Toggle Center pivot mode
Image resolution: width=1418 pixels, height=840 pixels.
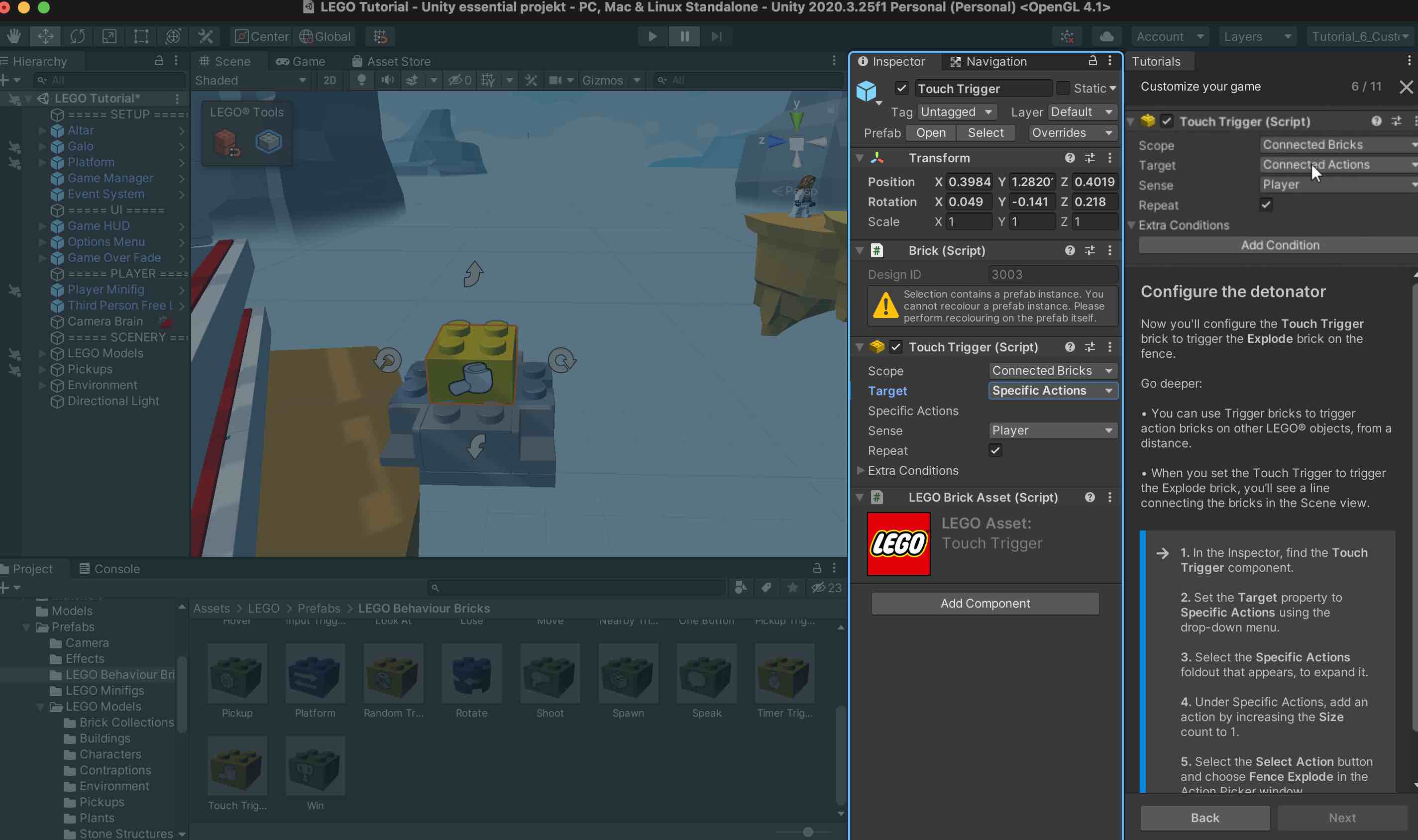[x=261, y=36]
